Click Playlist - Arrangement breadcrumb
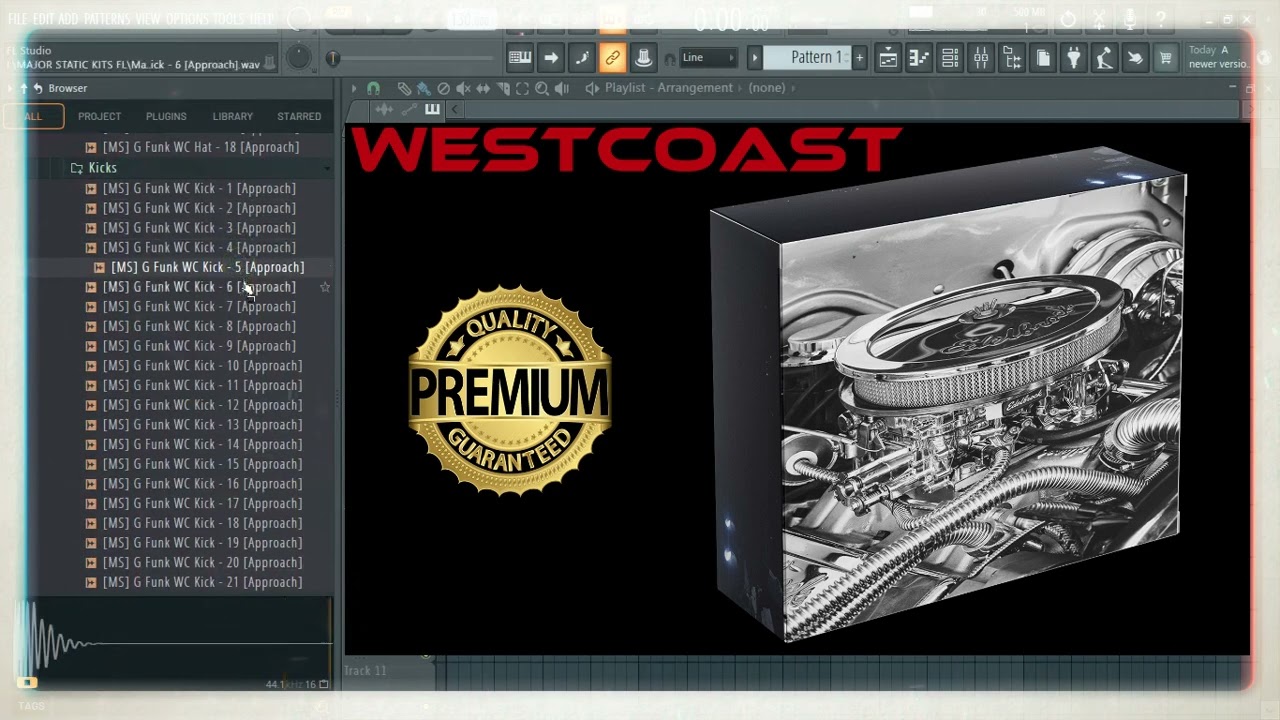The image size is (1280, 720). [669, 88]
